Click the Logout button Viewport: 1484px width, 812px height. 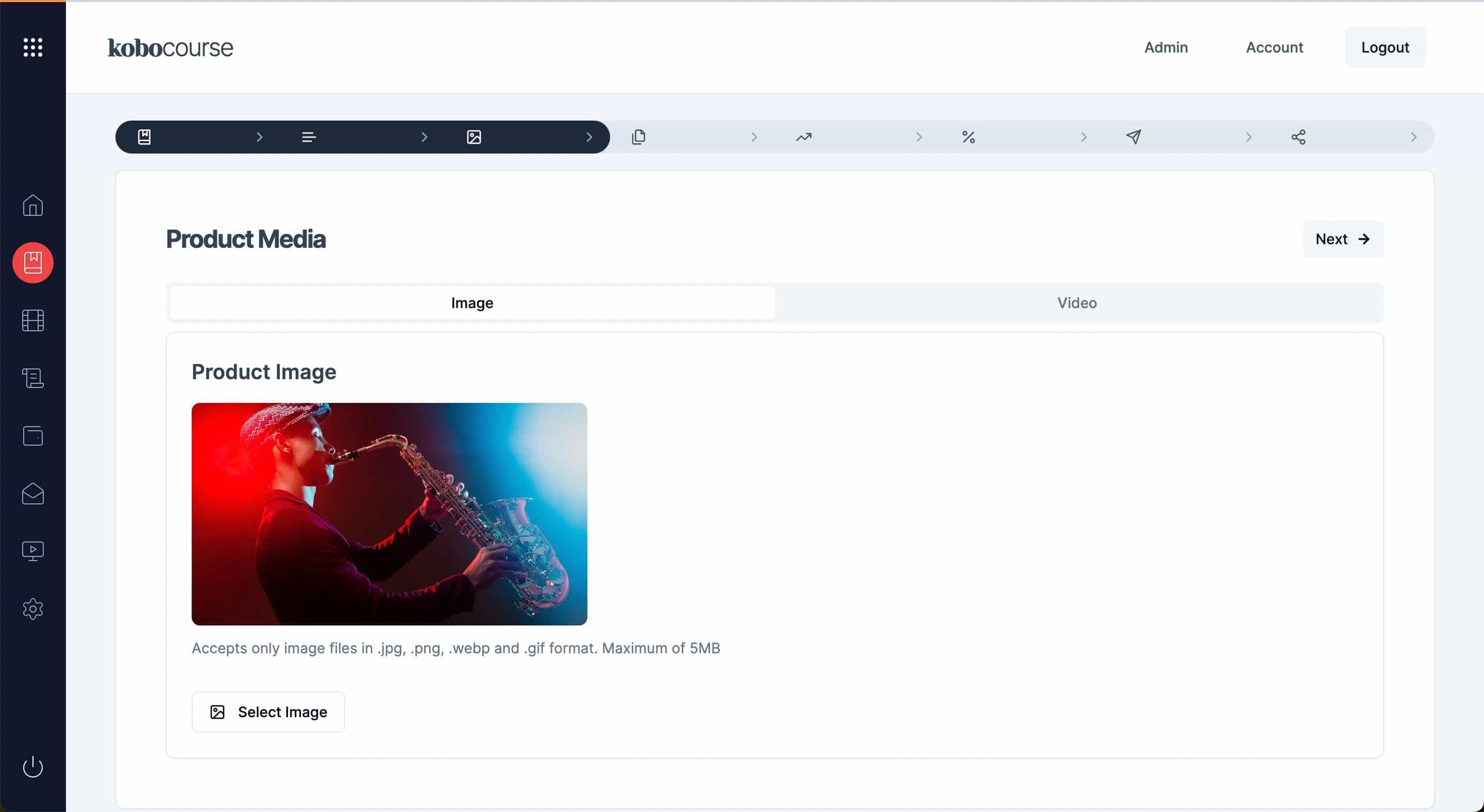(x=1385, y=47)
